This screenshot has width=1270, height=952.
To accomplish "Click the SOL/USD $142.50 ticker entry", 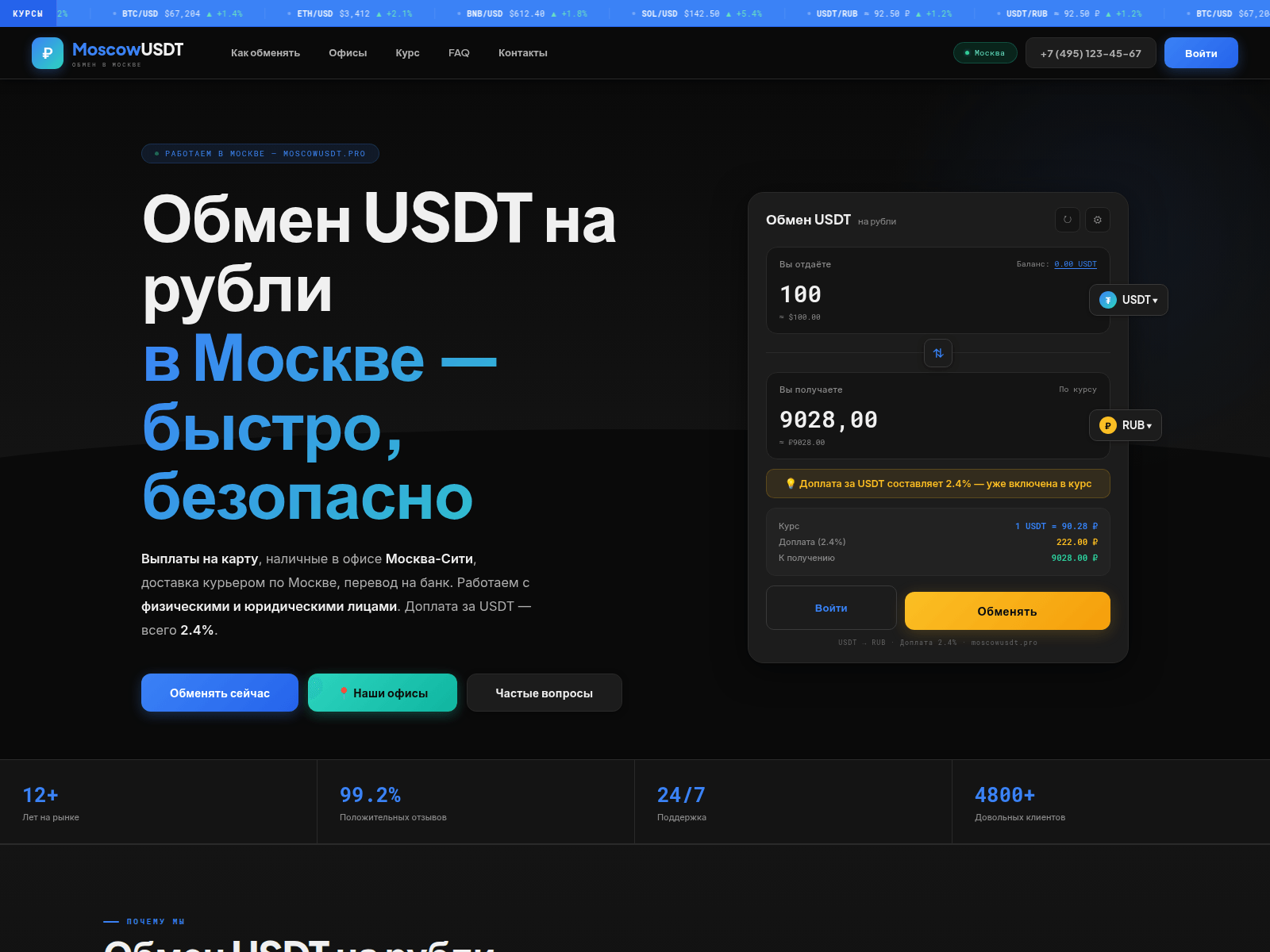I will click(696, 13).
